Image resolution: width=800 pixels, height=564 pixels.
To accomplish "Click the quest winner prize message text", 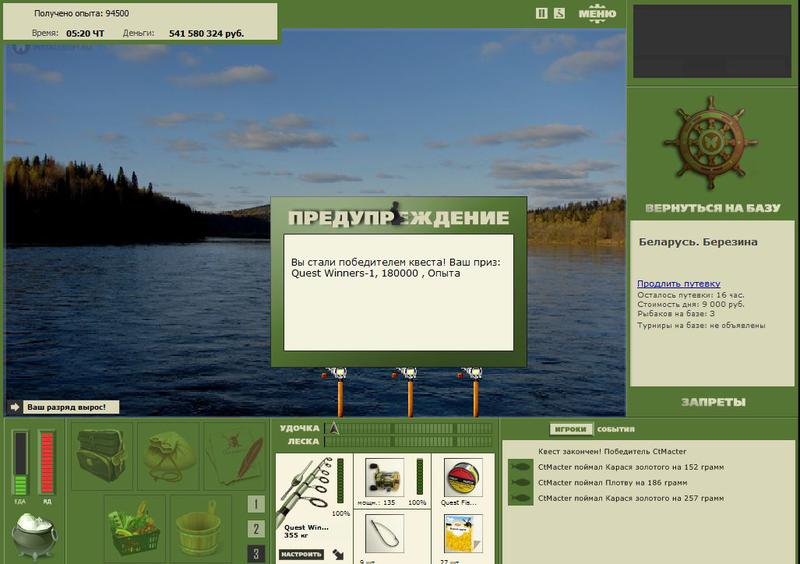I will point(395,267).
